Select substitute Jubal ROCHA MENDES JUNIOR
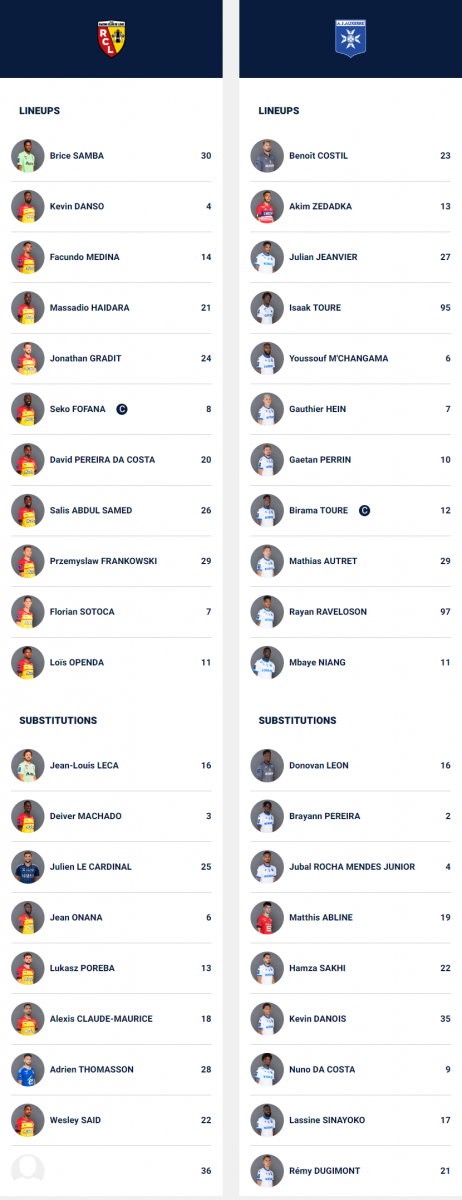This screenshot has width=462, height=1200. pyautogui.click(x=352, y=867)
